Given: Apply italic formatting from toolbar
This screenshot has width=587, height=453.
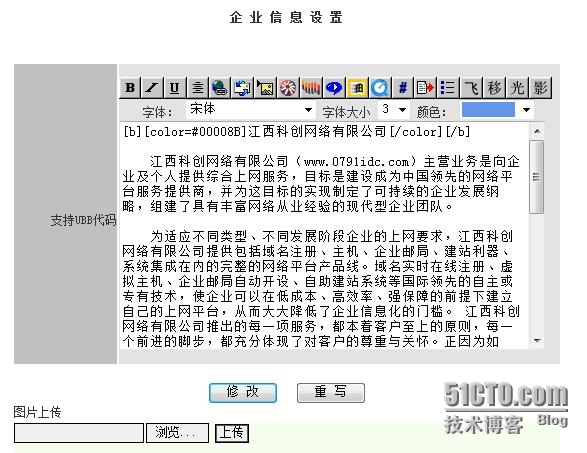Looking at the screenshot, I should click(x=152, y=88).
